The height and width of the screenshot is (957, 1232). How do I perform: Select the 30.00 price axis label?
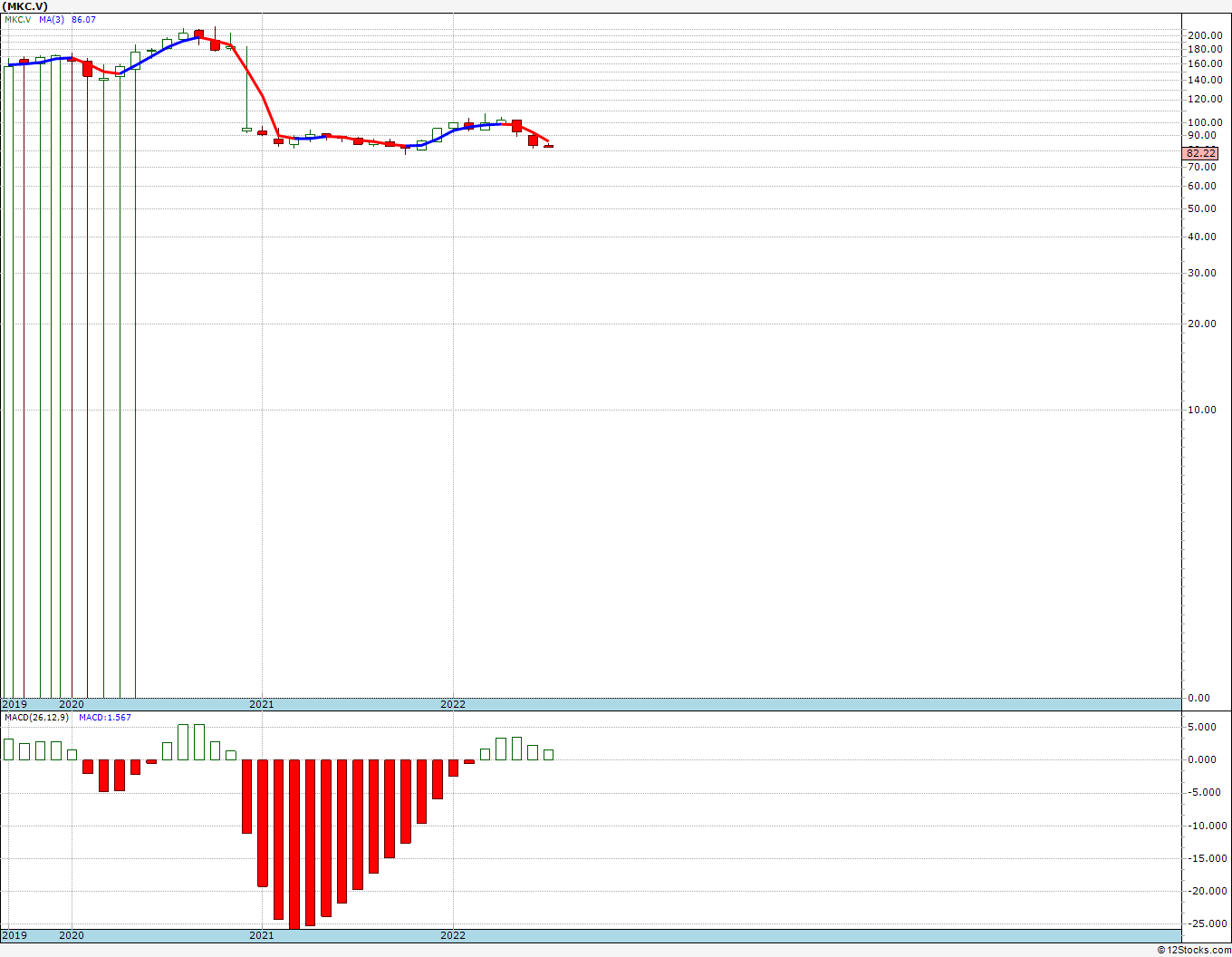[1202, 273]
